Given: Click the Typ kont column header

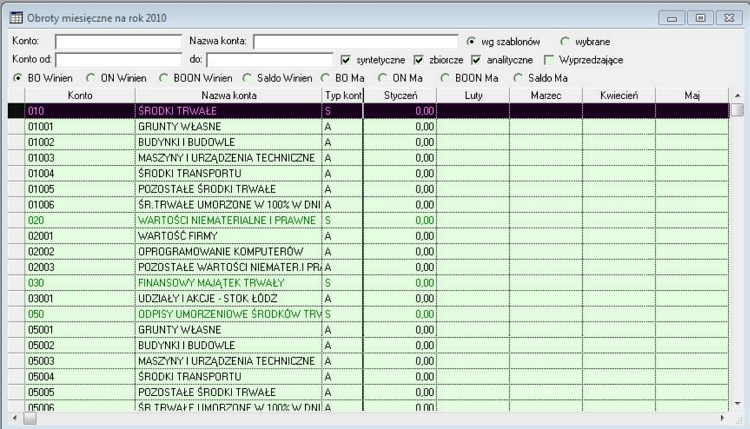Looking at the screenshot, I should (343, 95).
